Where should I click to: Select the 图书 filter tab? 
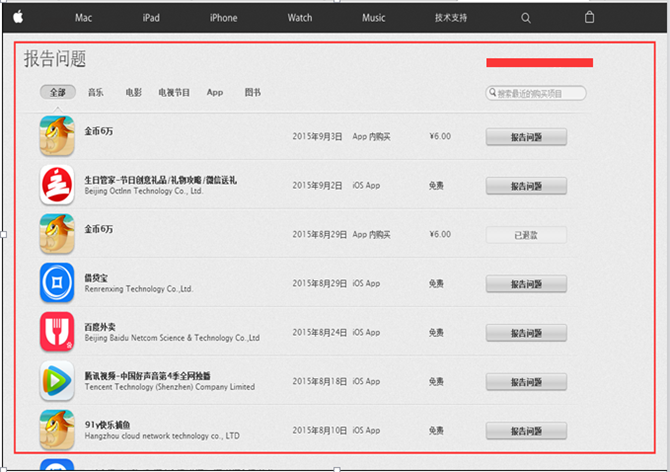click(253, 92)
